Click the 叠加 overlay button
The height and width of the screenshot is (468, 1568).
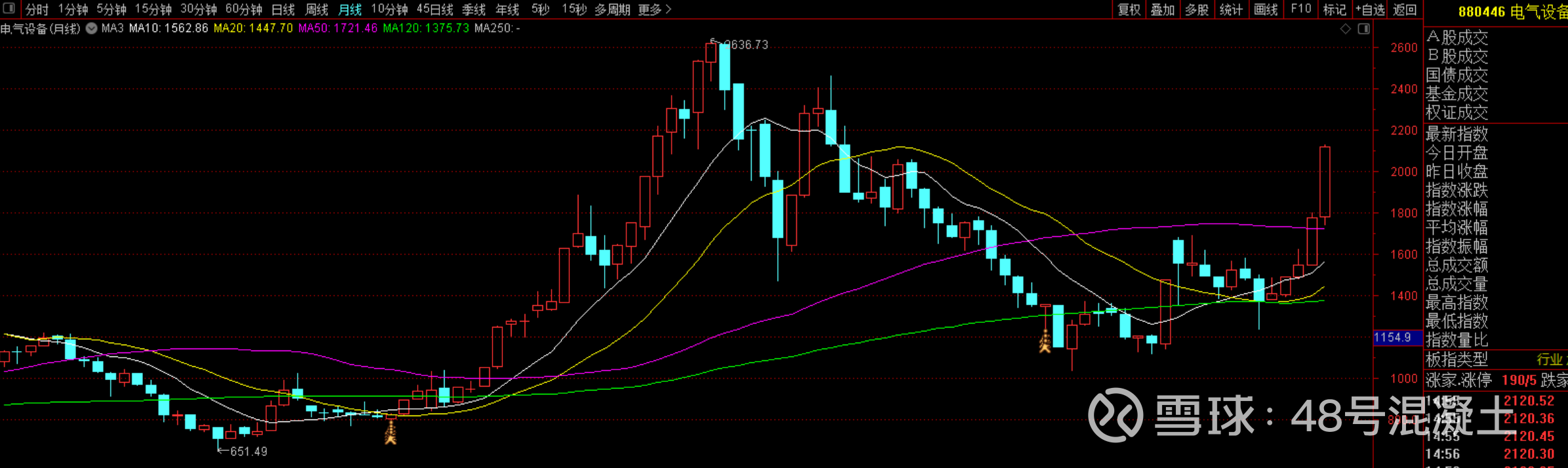1163,10
